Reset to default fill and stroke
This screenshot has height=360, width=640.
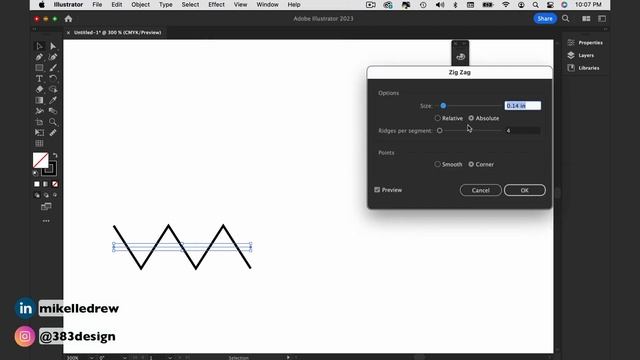[x=36, y=173]
